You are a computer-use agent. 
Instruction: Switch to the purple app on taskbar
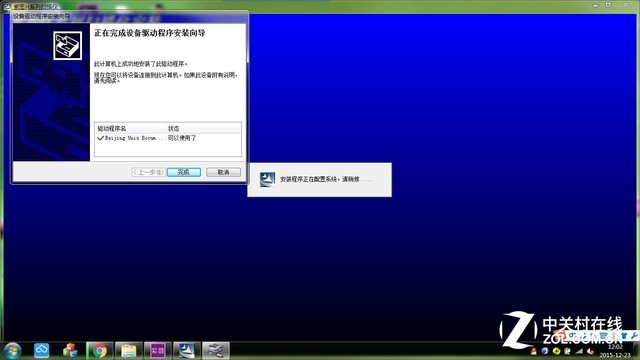pos(158,351)
